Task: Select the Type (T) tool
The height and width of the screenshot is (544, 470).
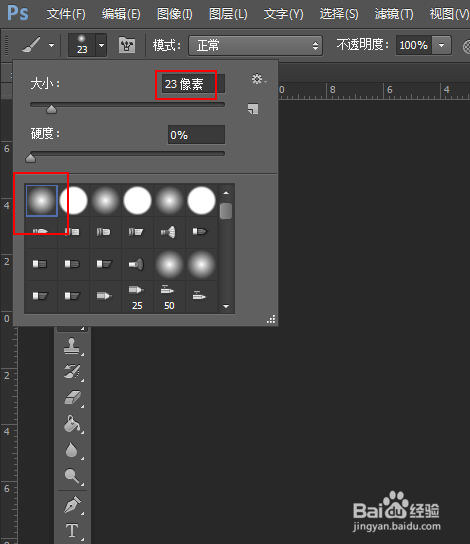Action: tap(72, 530)
